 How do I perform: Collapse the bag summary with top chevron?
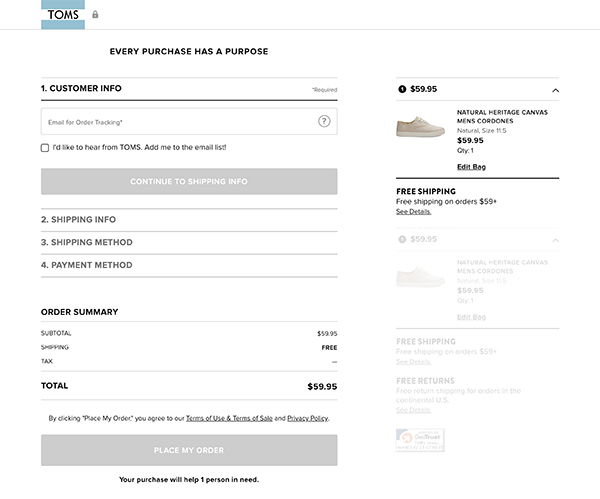[555, 90]
